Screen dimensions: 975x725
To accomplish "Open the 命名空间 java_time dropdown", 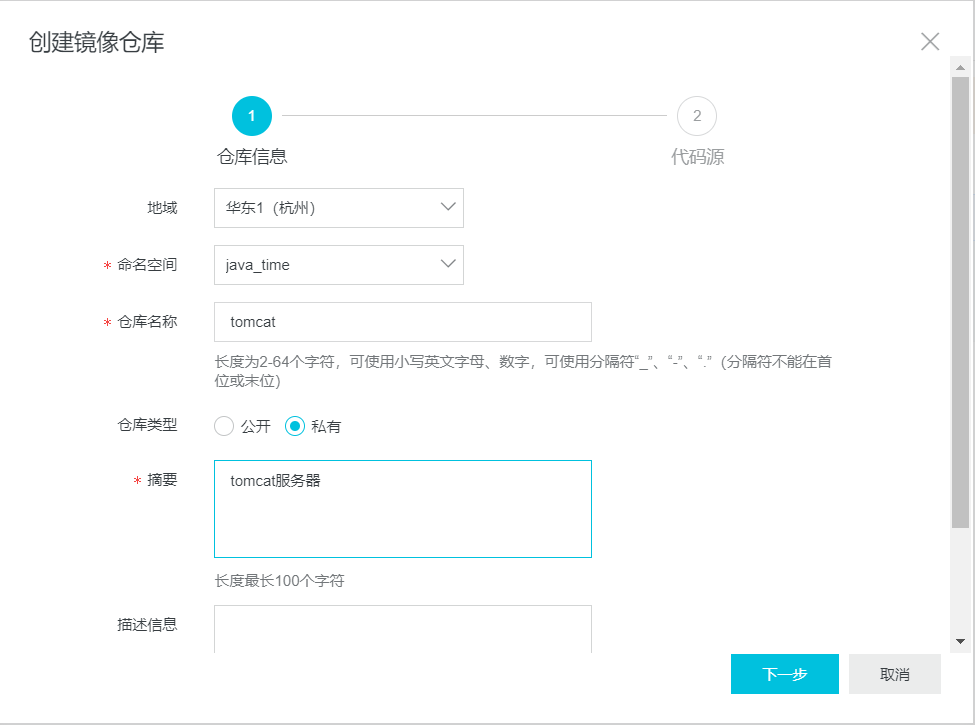I will (x=339, y=265).
